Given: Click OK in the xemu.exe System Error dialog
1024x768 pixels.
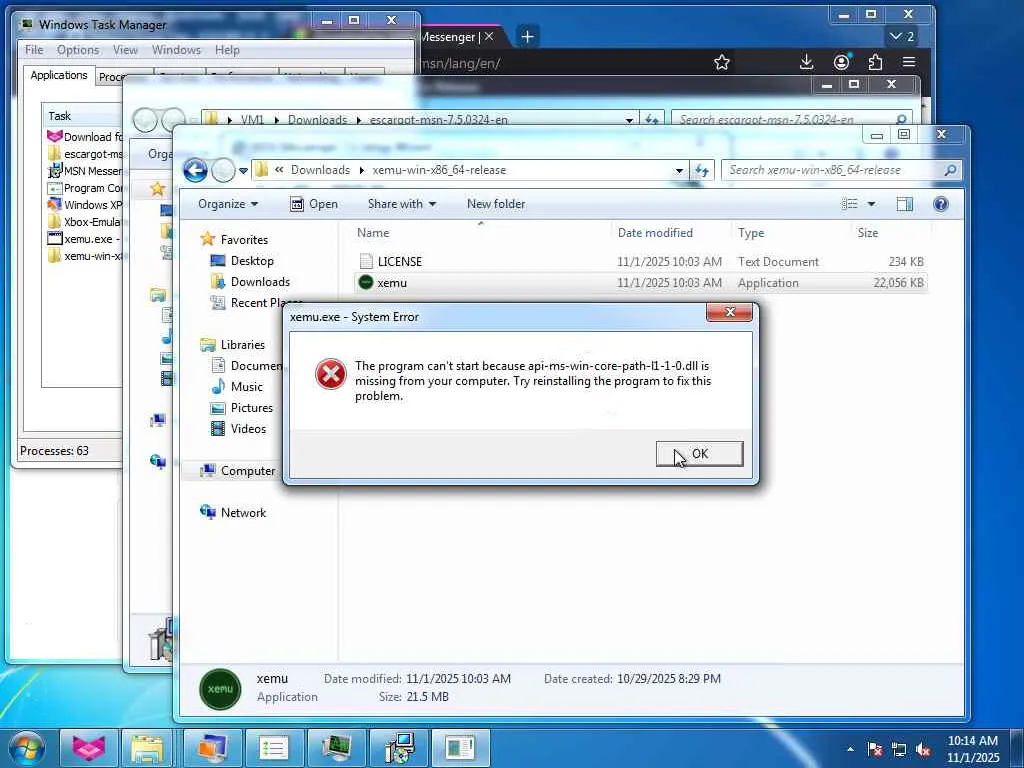Looking at the screenshot, I should point(699,454).
